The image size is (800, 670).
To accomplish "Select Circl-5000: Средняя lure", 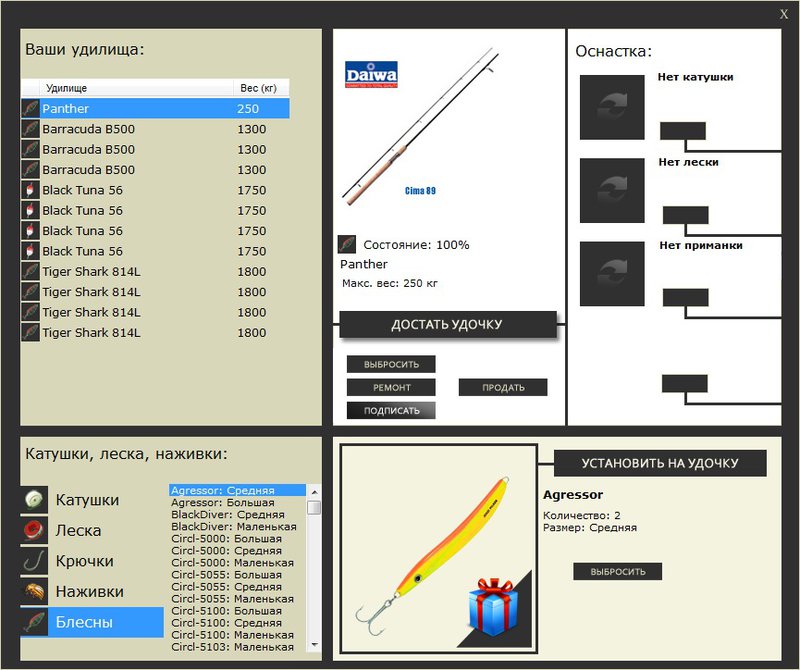I will (238, 551).
